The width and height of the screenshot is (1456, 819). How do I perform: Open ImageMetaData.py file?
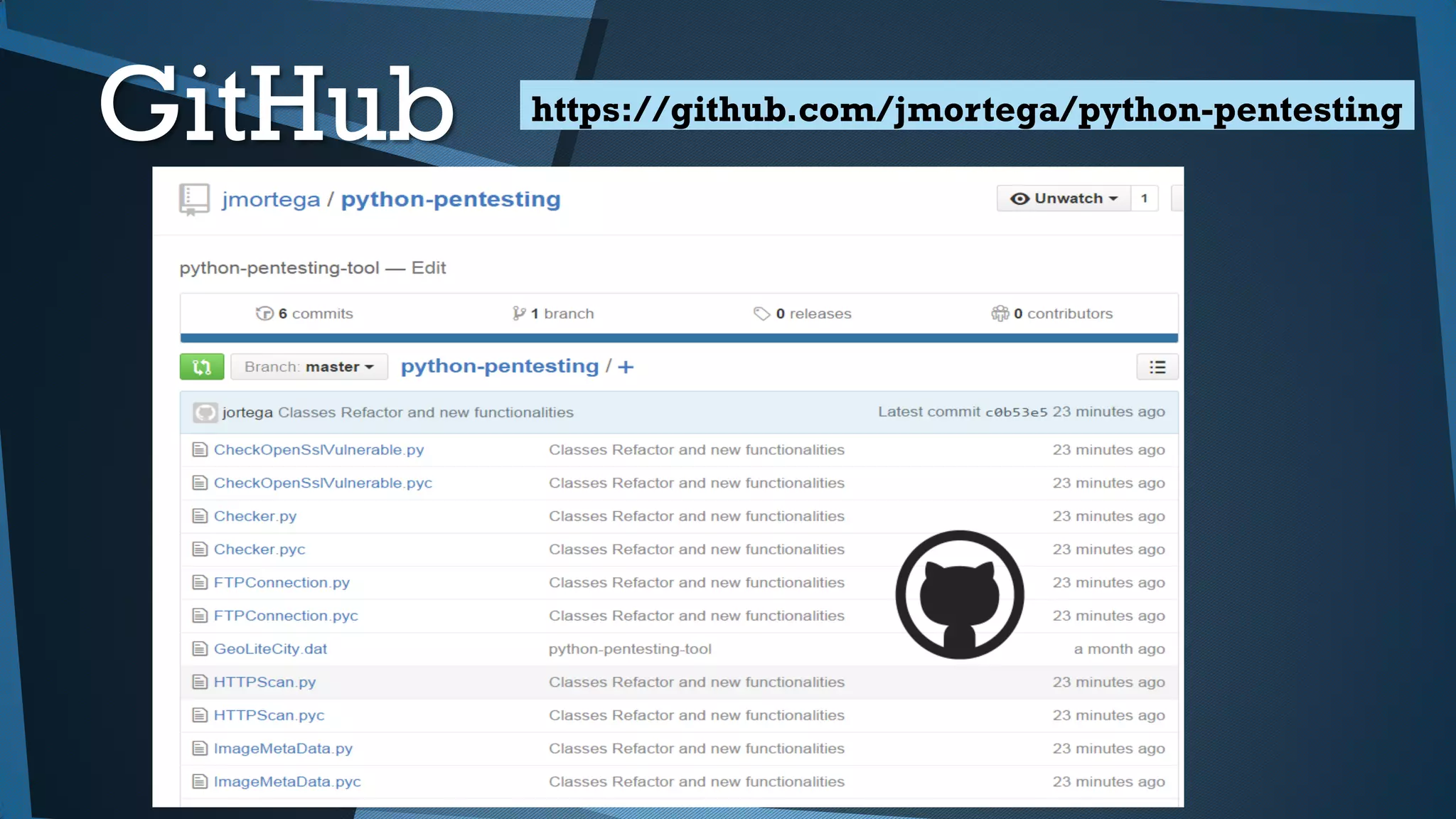point(284,749)
